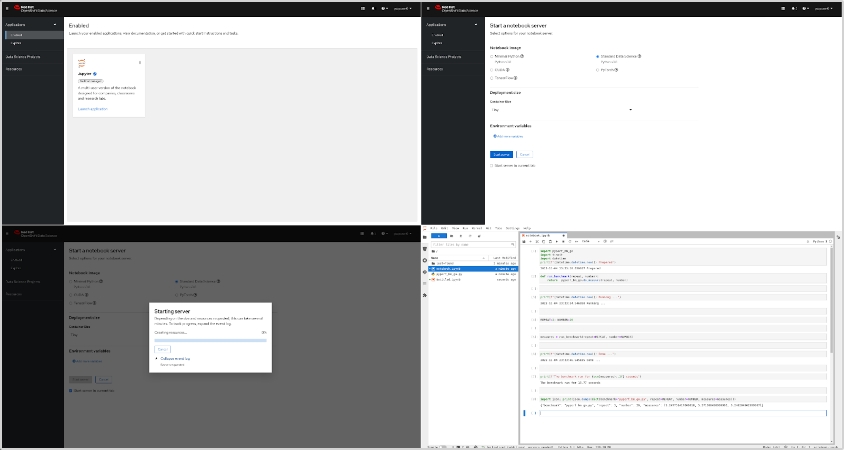This screenshot has width=844, height=450.
Task: Click the 'Filter files by name' search field
Action: click(470, 244)
